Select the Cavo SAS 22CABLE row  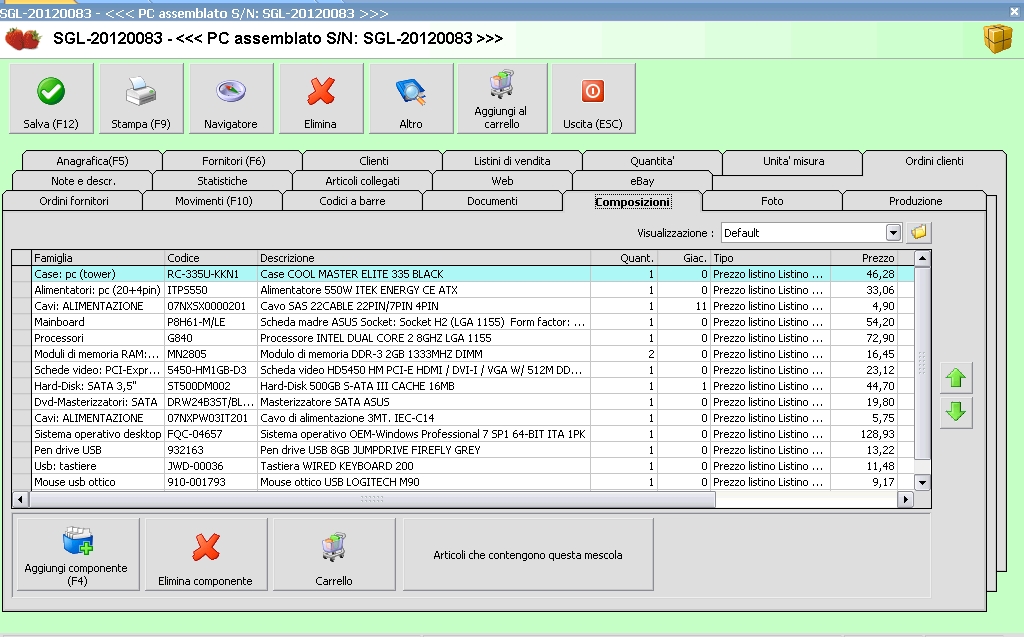pyautogui.click(x=464, y=306)
